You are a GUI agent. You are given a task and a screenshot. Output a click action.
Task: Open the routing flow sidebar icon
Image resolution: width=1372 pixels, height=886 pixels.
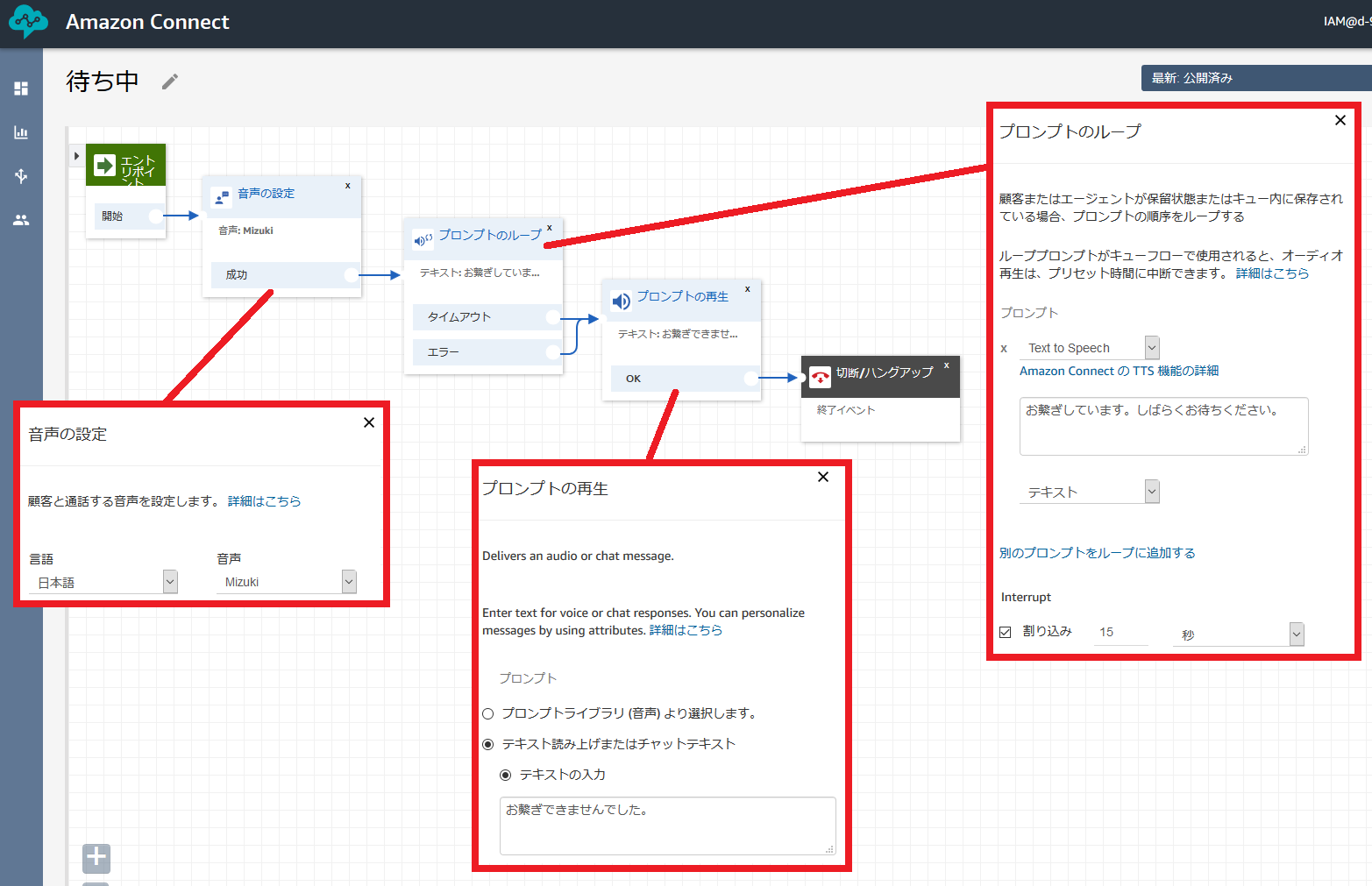pos(21,176)
